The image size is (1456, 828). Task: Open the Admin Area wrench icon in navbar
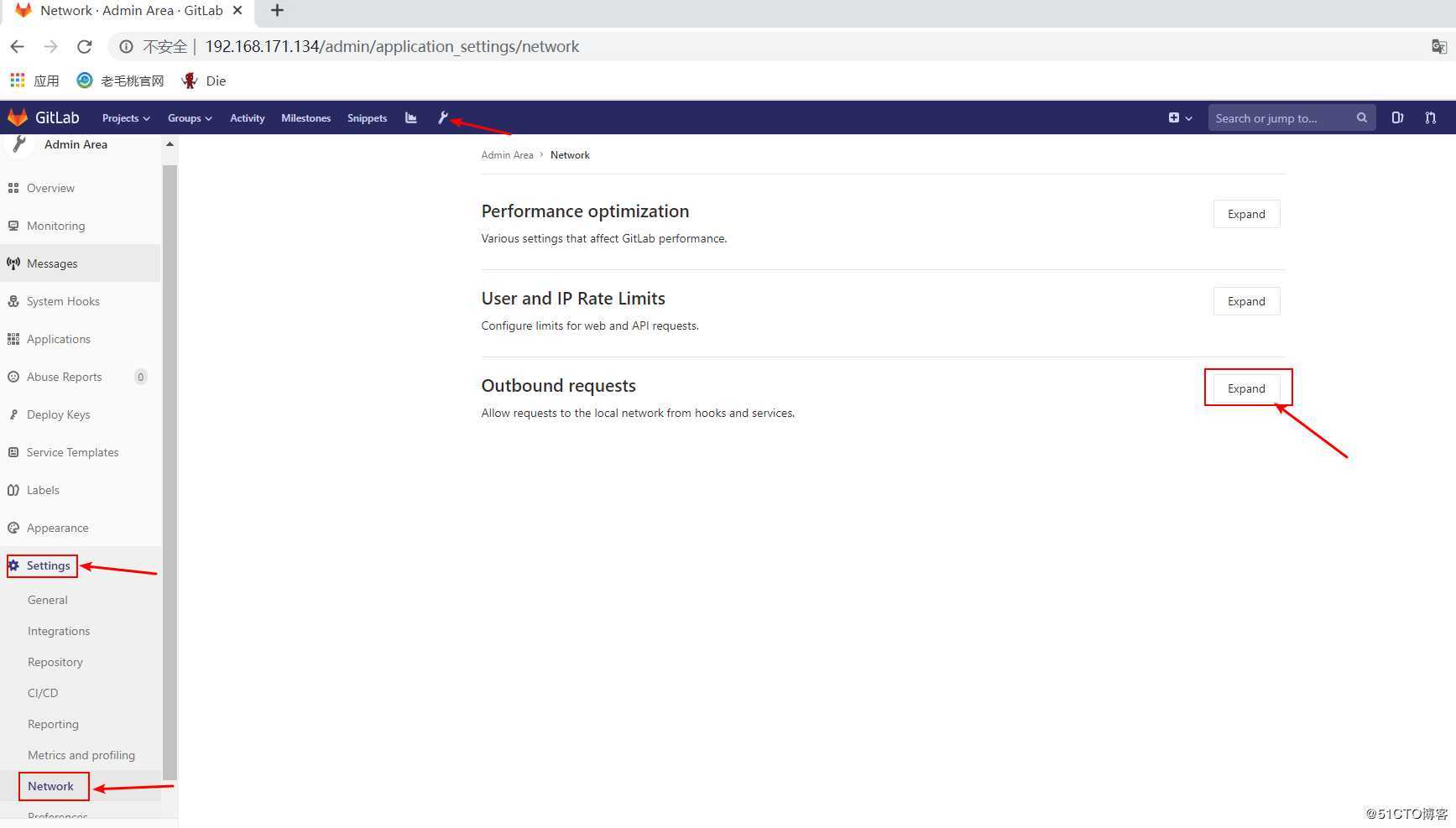coord(443,117)
